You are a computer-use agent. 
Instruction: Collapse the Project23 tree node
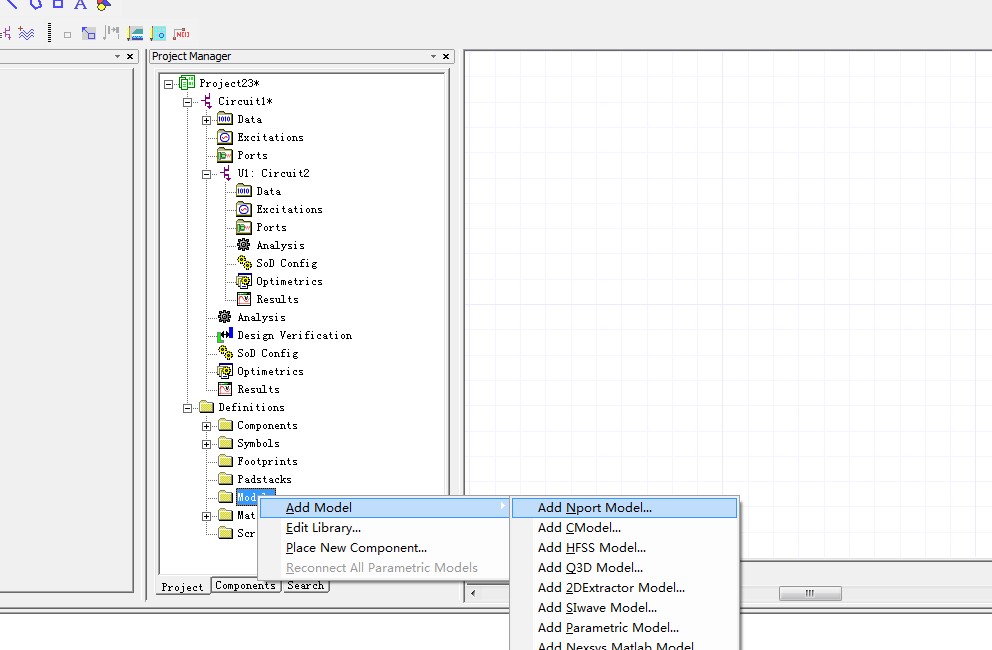tap(168, 84)
